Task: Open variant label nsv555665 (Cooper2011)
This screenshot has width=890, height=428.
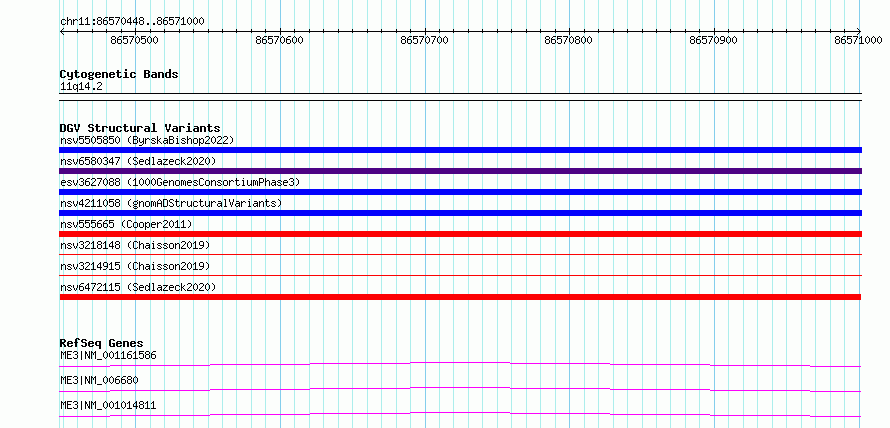Action: [x=126, y=224]
